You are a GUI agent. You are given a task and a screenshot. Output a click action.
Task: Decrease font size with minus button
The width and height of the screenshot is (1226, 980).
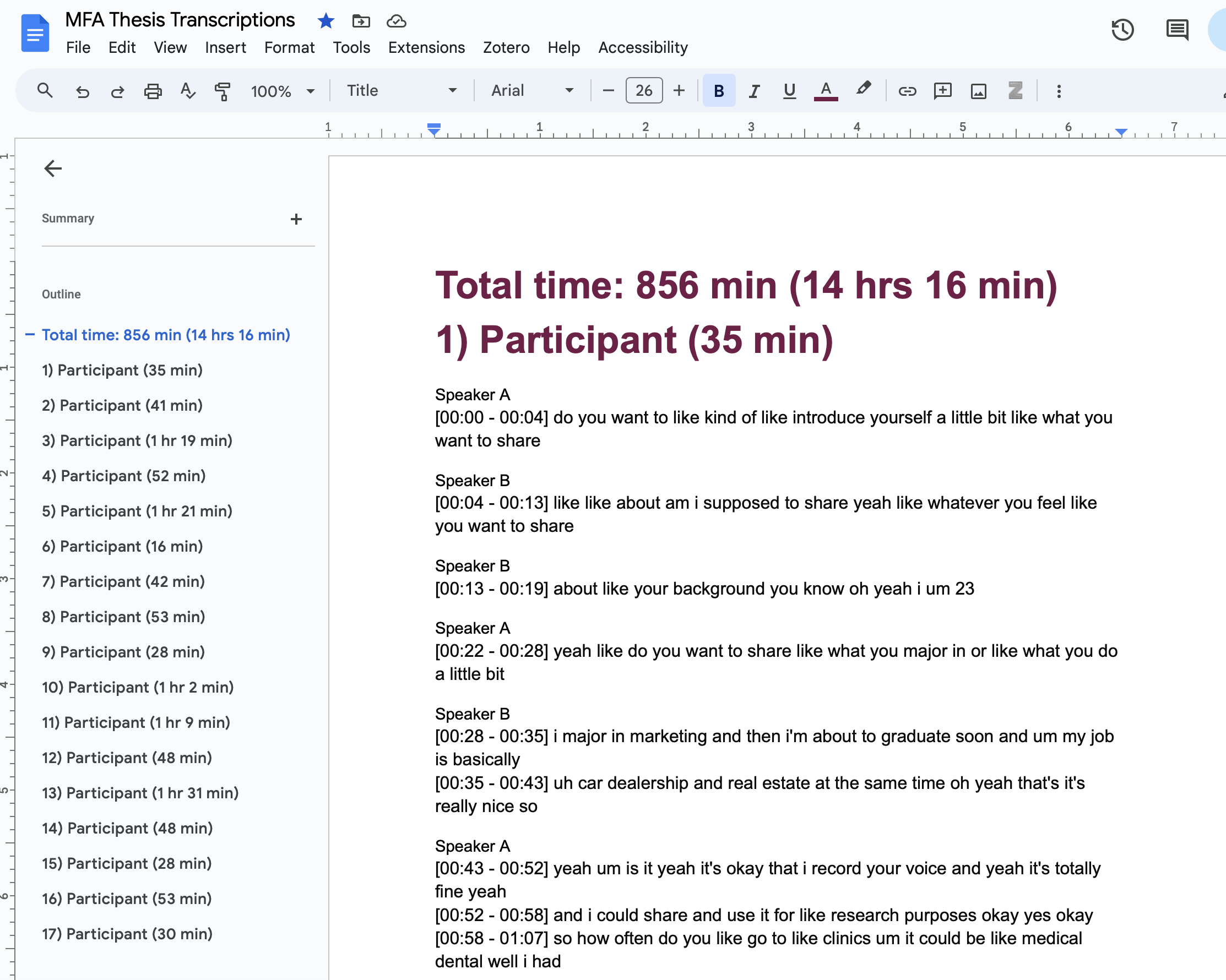pos(608,90)
